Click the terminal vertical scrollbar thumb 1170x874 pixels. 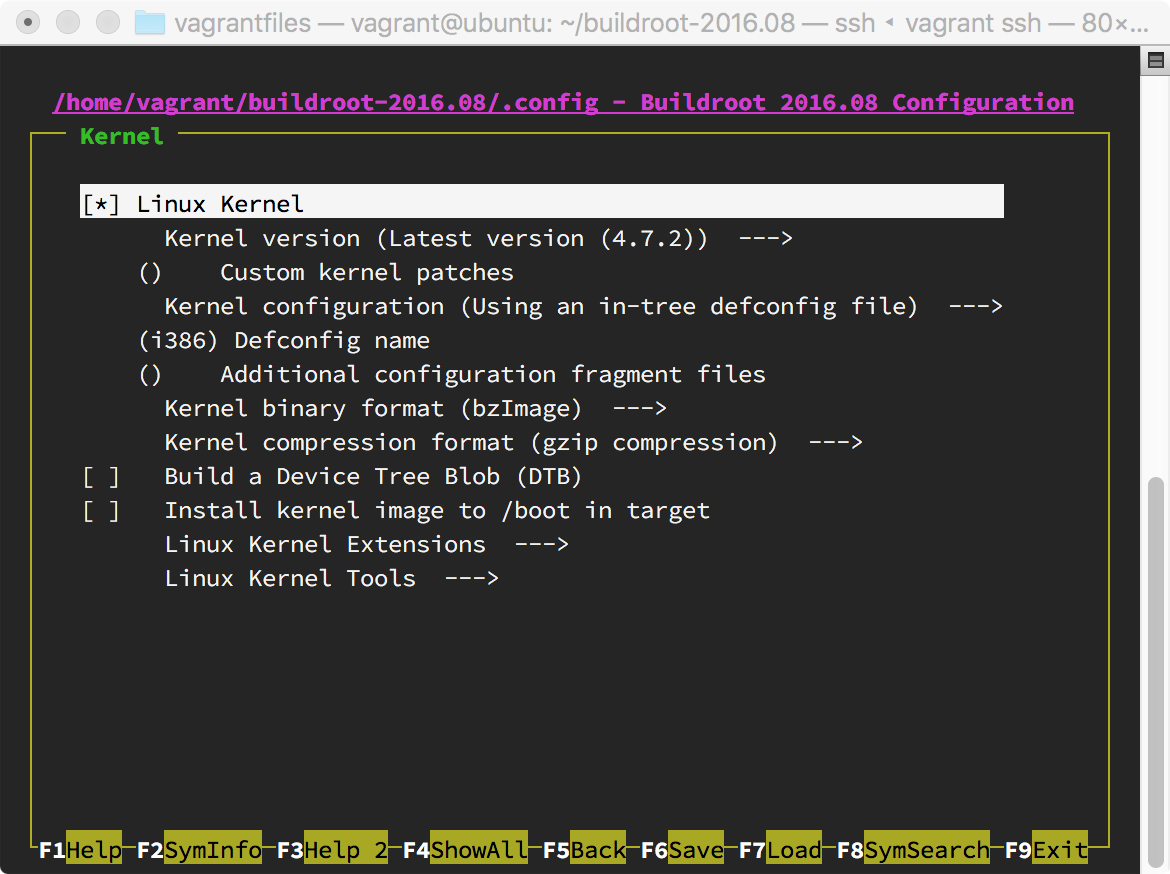point(1155,672)
